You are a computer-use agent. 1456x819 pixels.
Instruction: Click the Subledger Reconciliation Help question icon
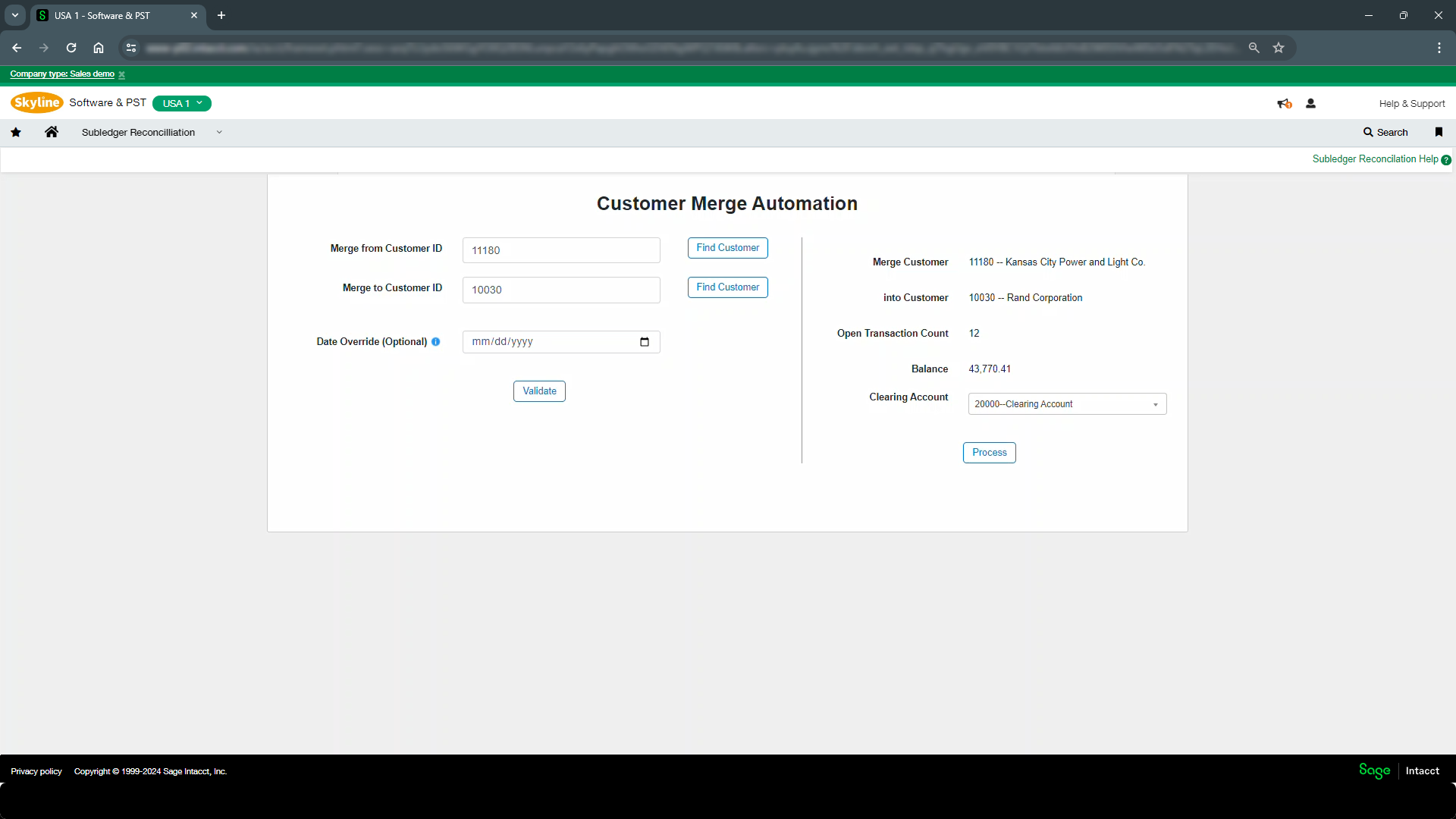coord(1446,160)
